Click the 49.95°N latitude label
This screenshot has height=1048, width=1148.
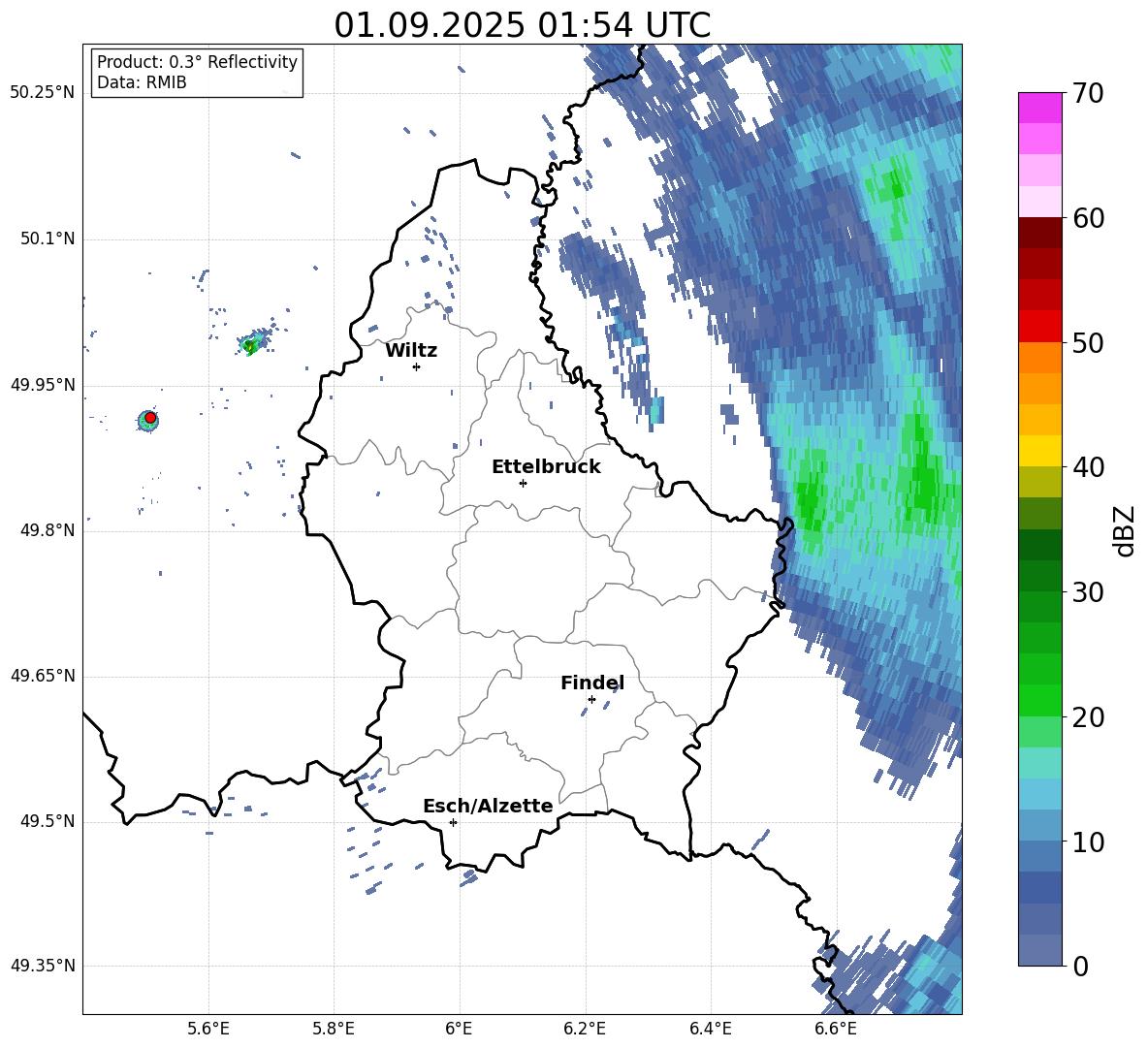pos(43,385)
